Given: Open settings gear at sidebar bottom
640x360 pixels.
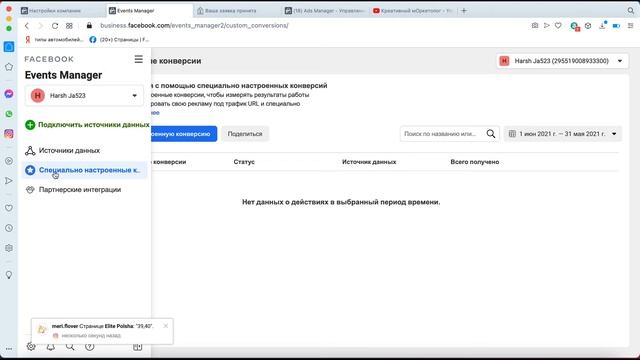Looking at the screenshot, I should click(x=31, y=347).
